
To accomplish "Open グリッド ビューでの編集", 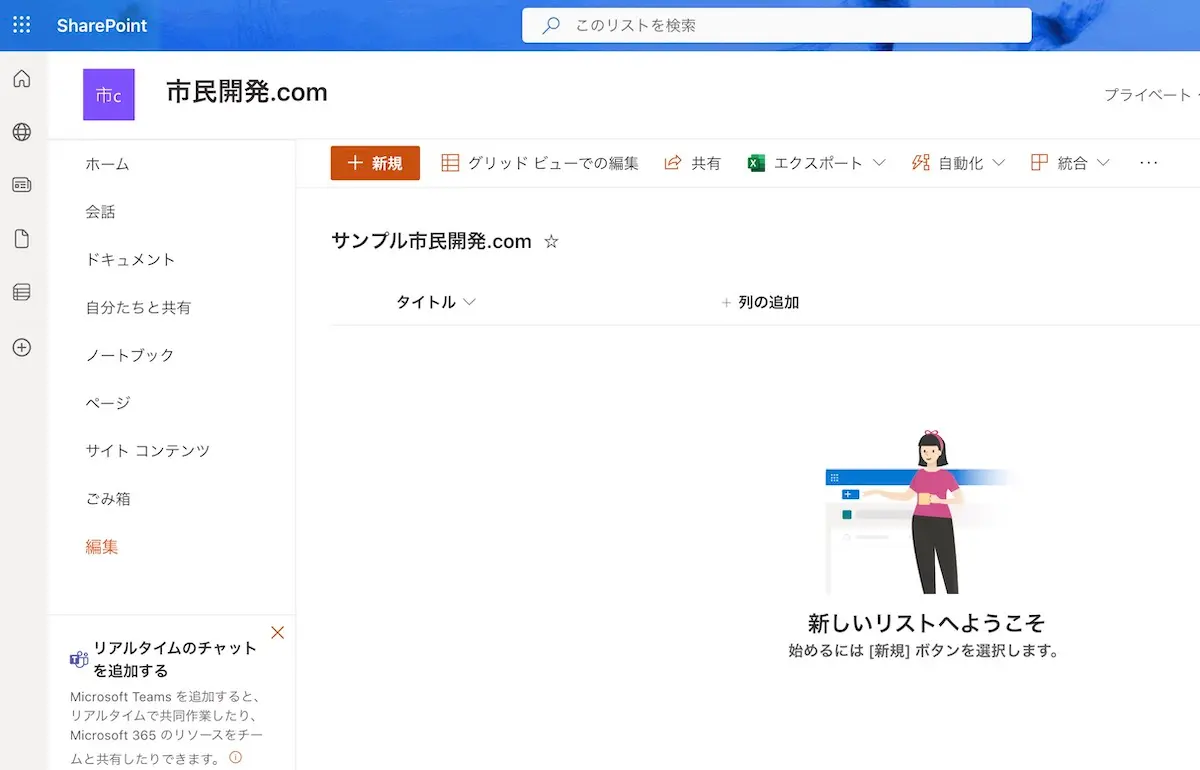I will pyautogui.click(x=540, y=163).
